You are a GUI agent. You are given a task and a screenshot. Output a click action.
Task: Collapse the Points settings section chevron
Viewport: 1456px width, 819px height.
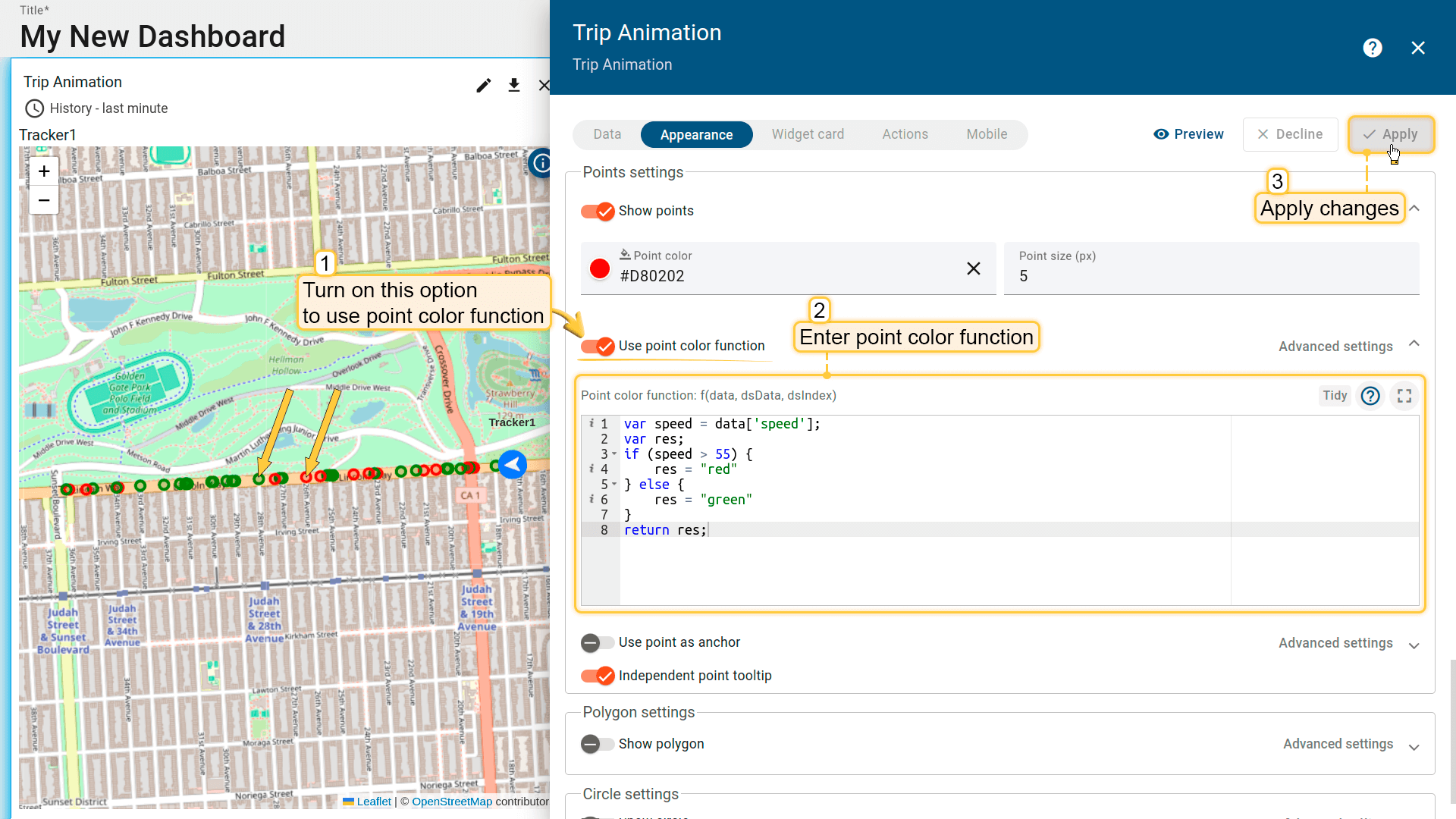tap(1414, 209)
